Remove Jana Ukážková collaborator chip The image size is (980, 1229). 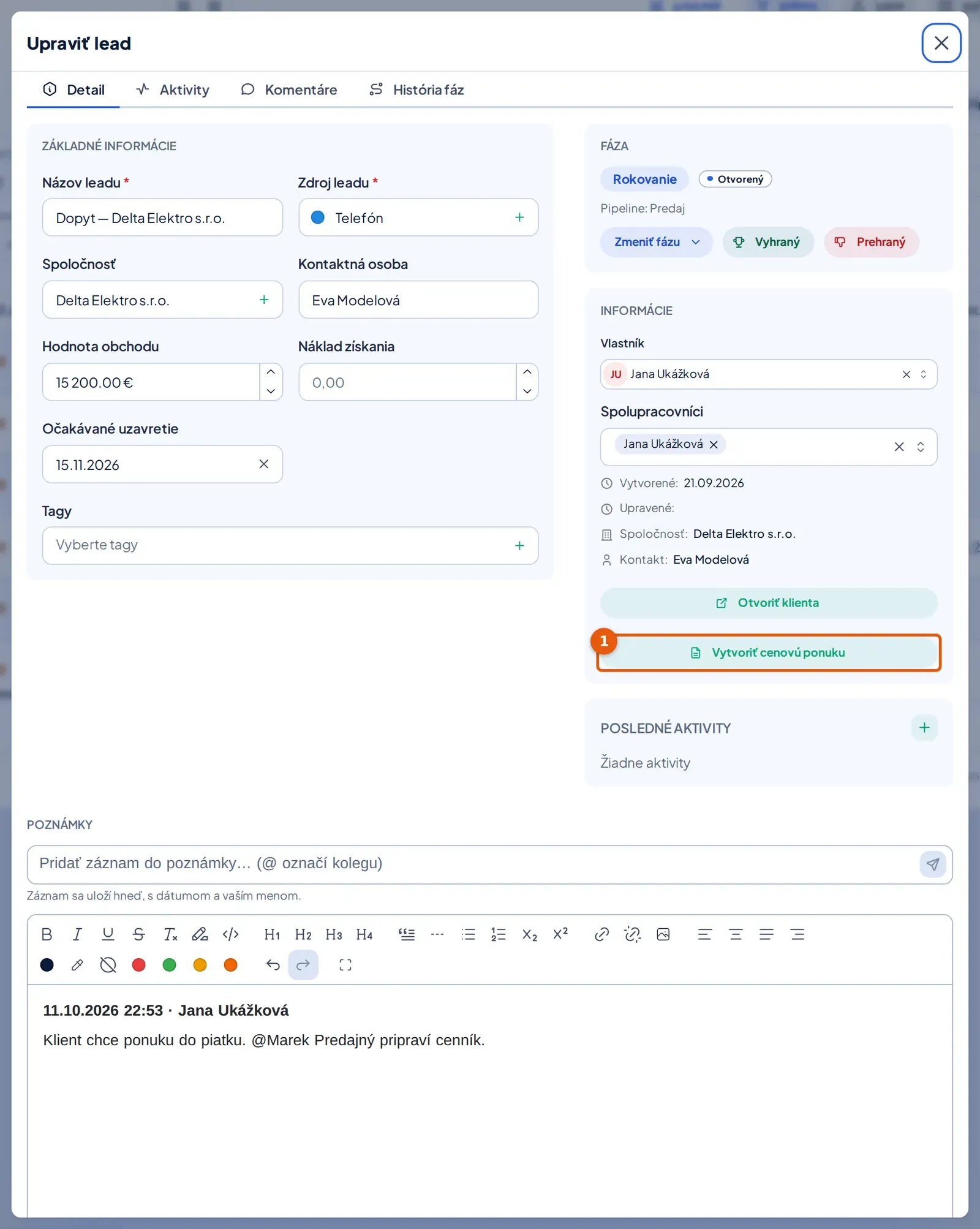pyautogui.click(x=714, y=445)
